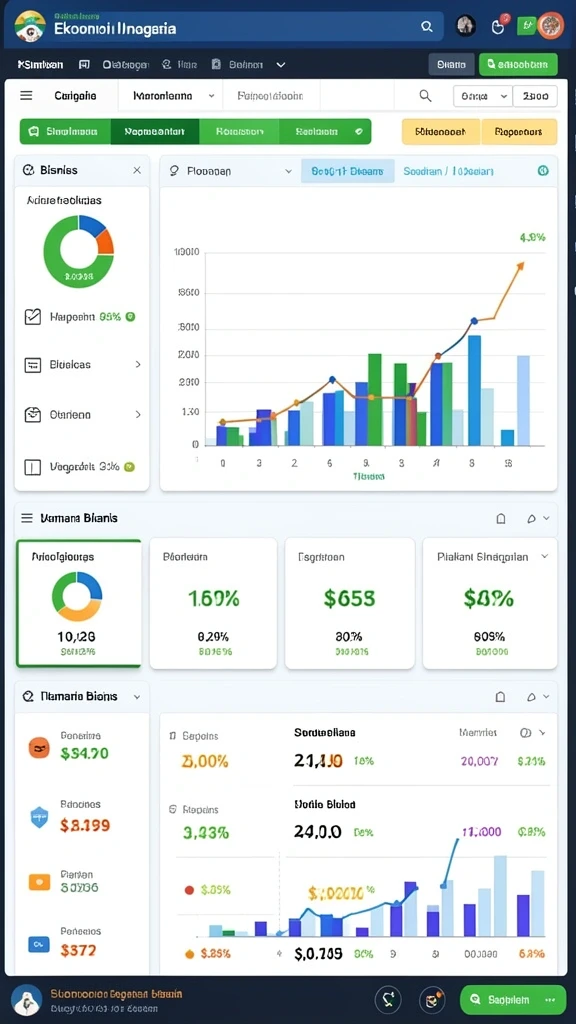
Task: Click the round phone icon in bottom bar
Action: pyautogui.click(x=387, y=1000)
